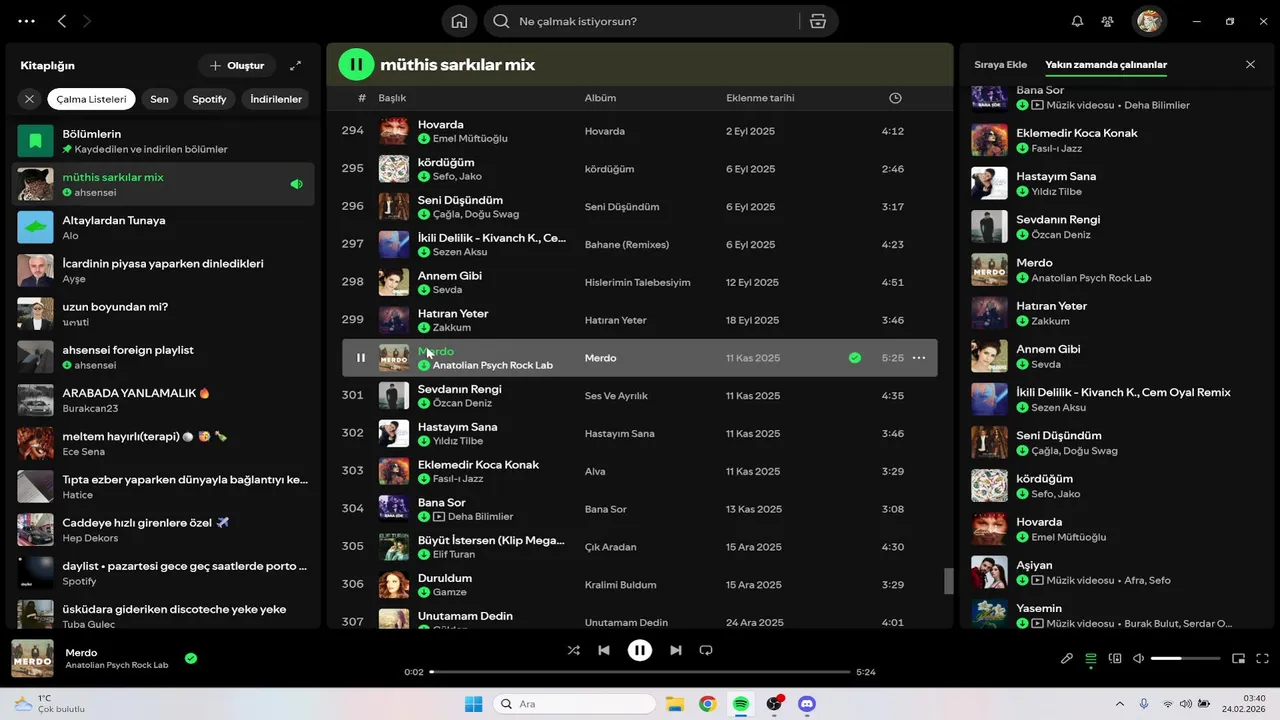Adjust the volume slider
The image size is (1280, 720).
(x=1185, y=659)
